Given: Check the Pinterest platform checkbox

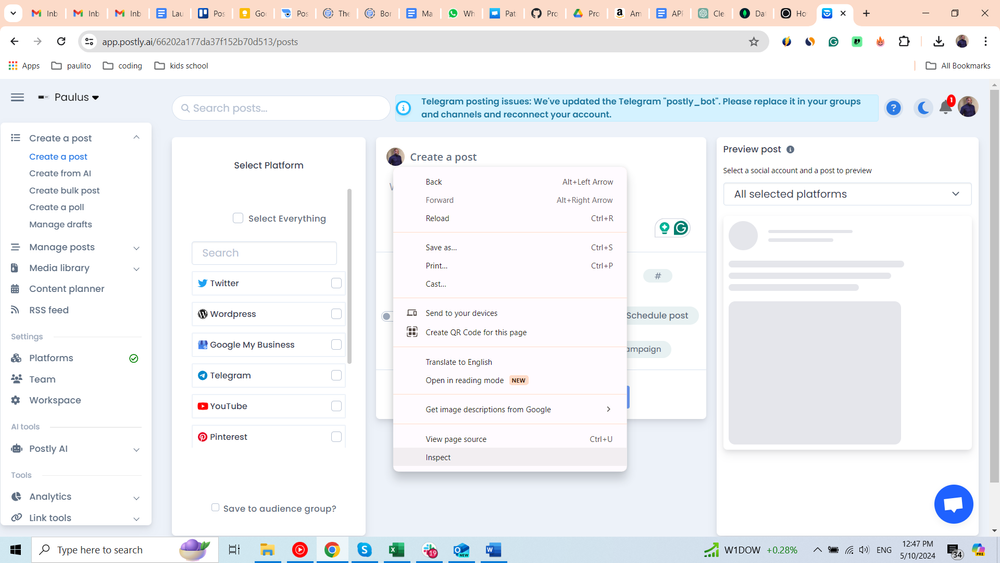Looking at the screenshot, I should point(336,437).
